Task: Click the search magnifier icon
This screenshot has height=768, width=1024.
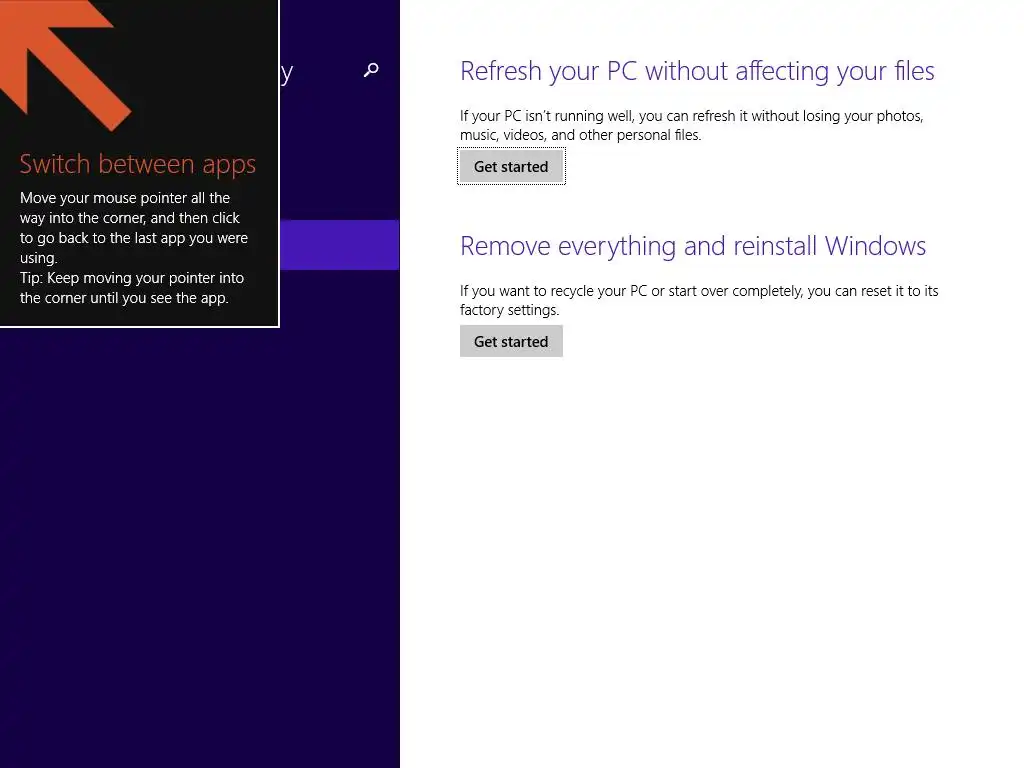Action: tap(371, 70)
